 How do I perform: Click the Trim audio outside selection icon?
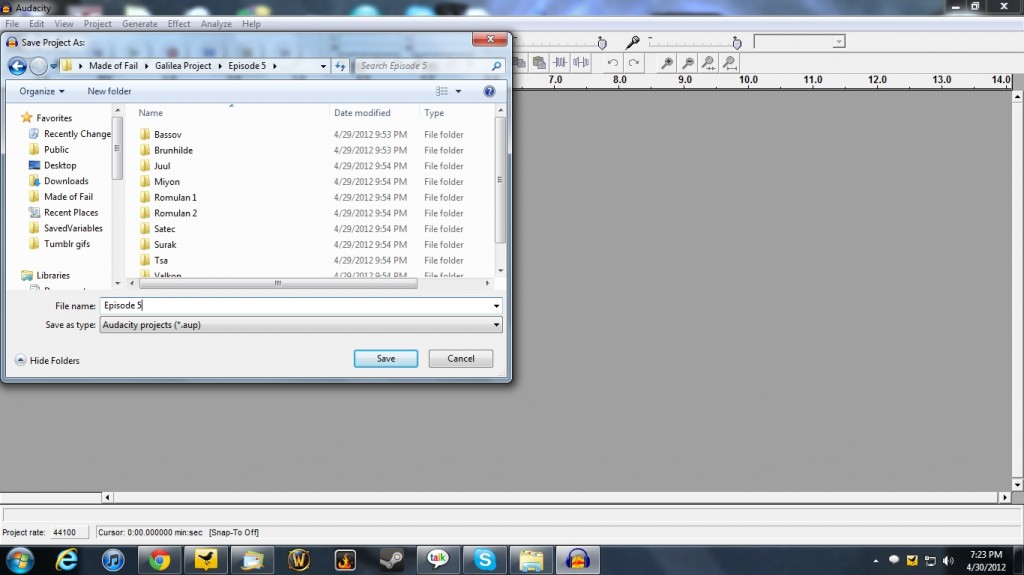(560, 63)
